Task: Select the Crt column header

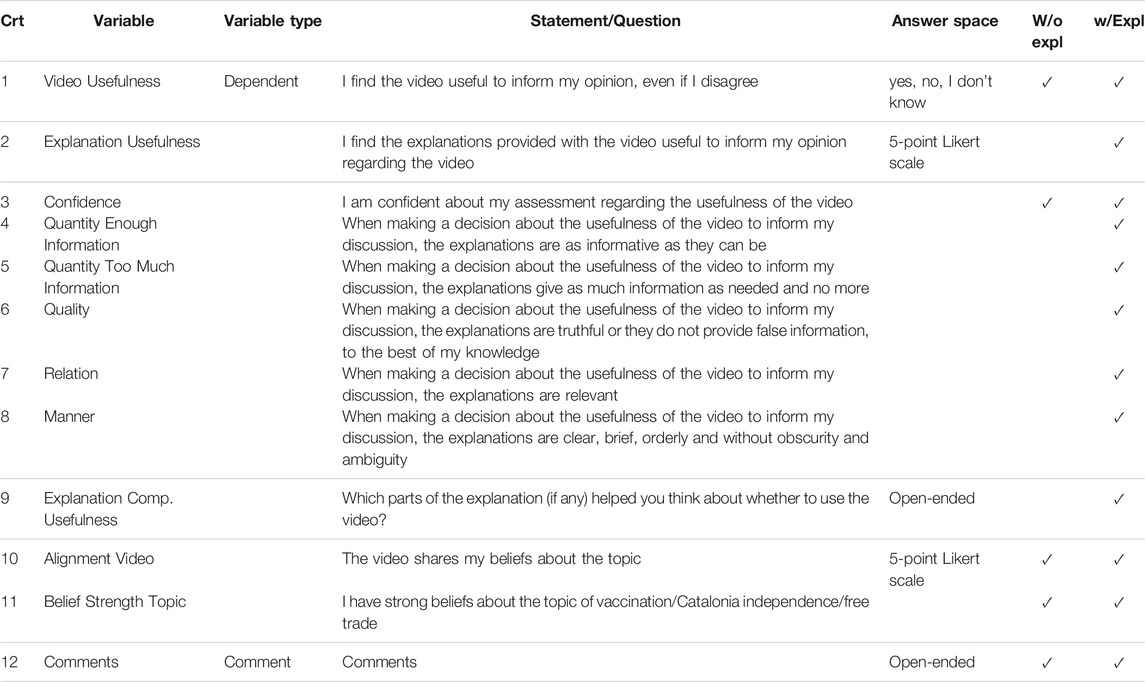Action: click(12, 21)
